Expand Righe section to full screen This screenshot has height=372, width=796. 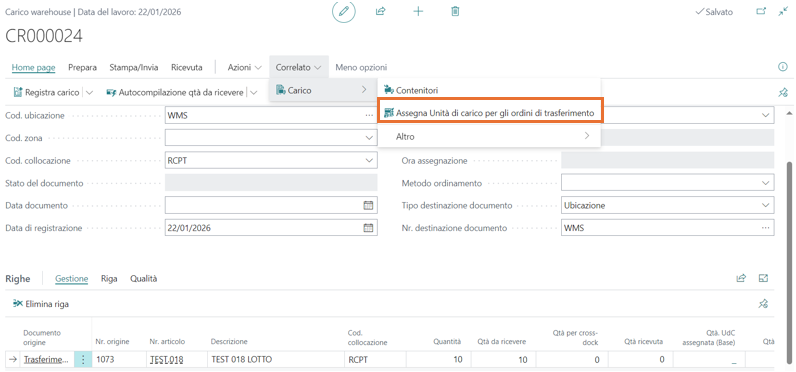point(763,278)
